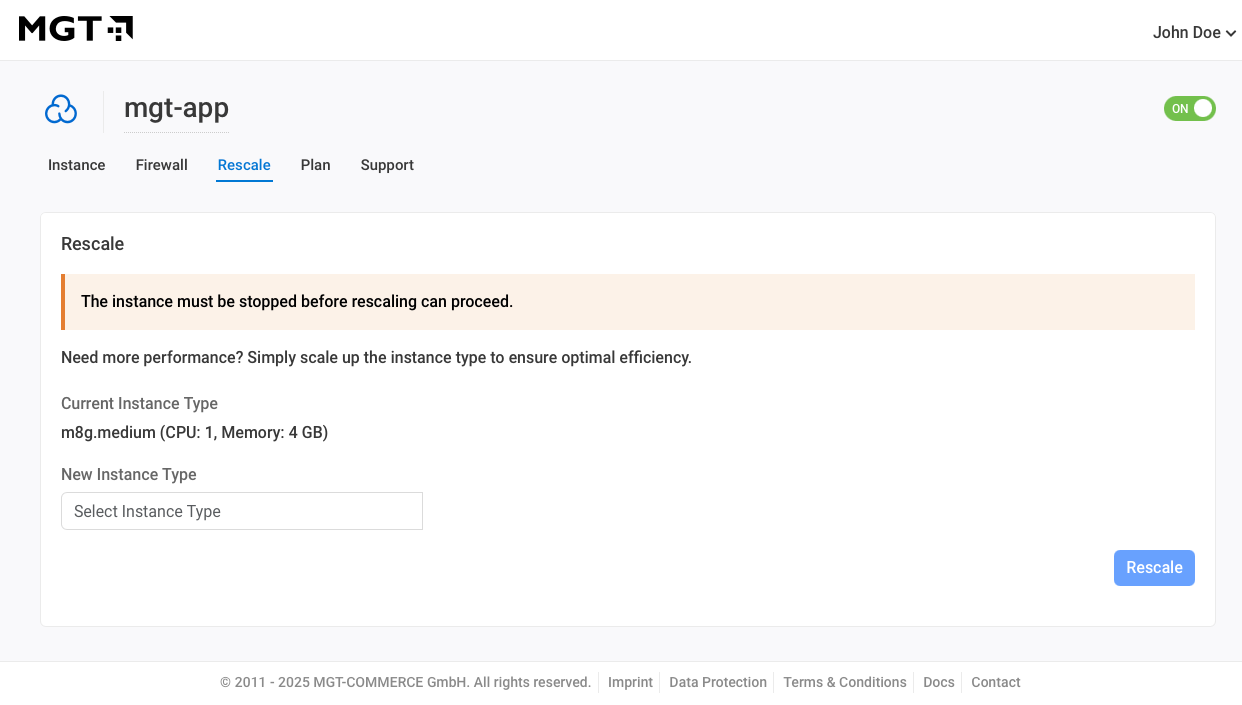Click the MGT logo
1242x705 pixels.
coord(75,29)
